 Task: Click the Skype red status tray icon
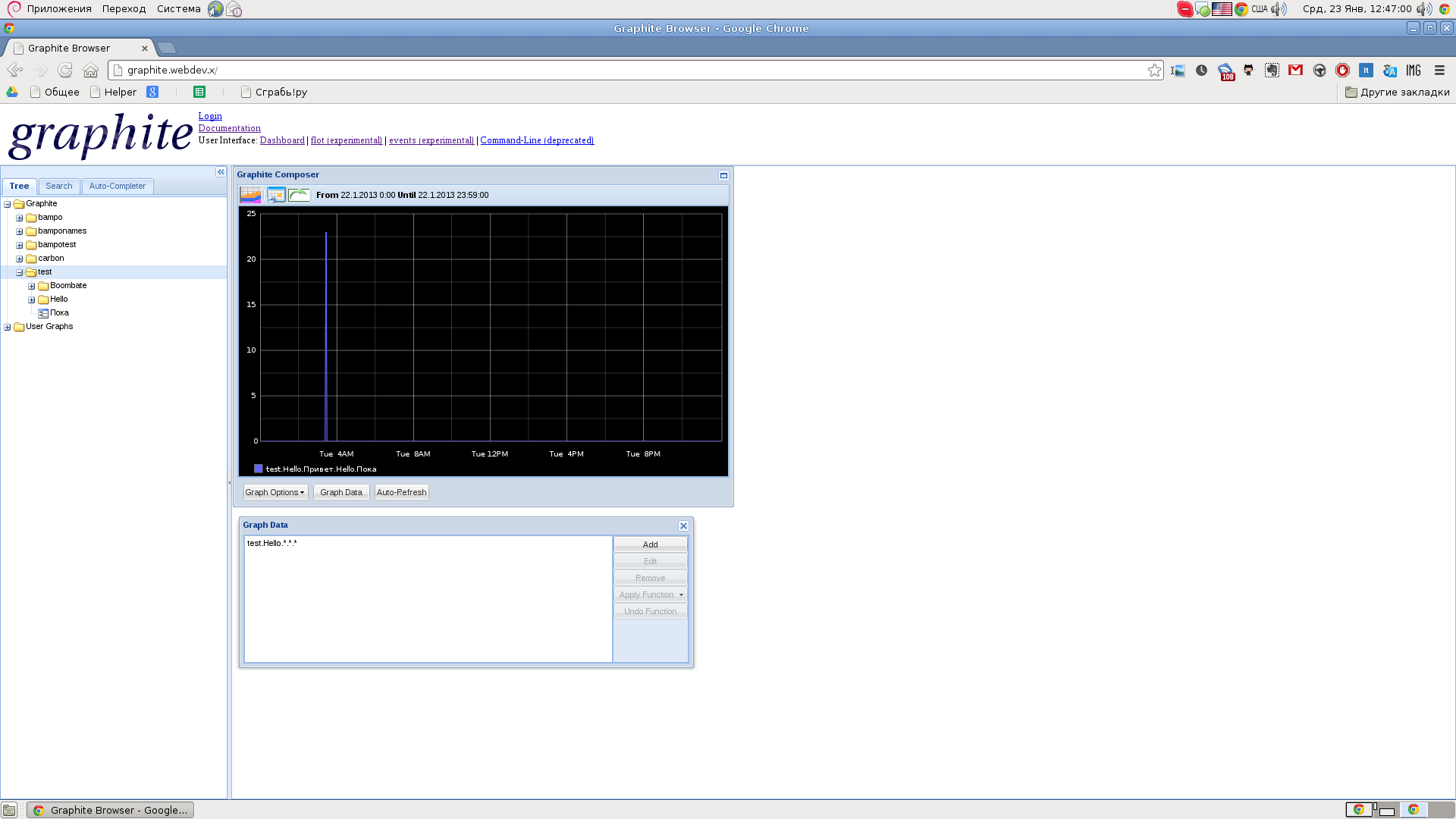(1185, 9)
